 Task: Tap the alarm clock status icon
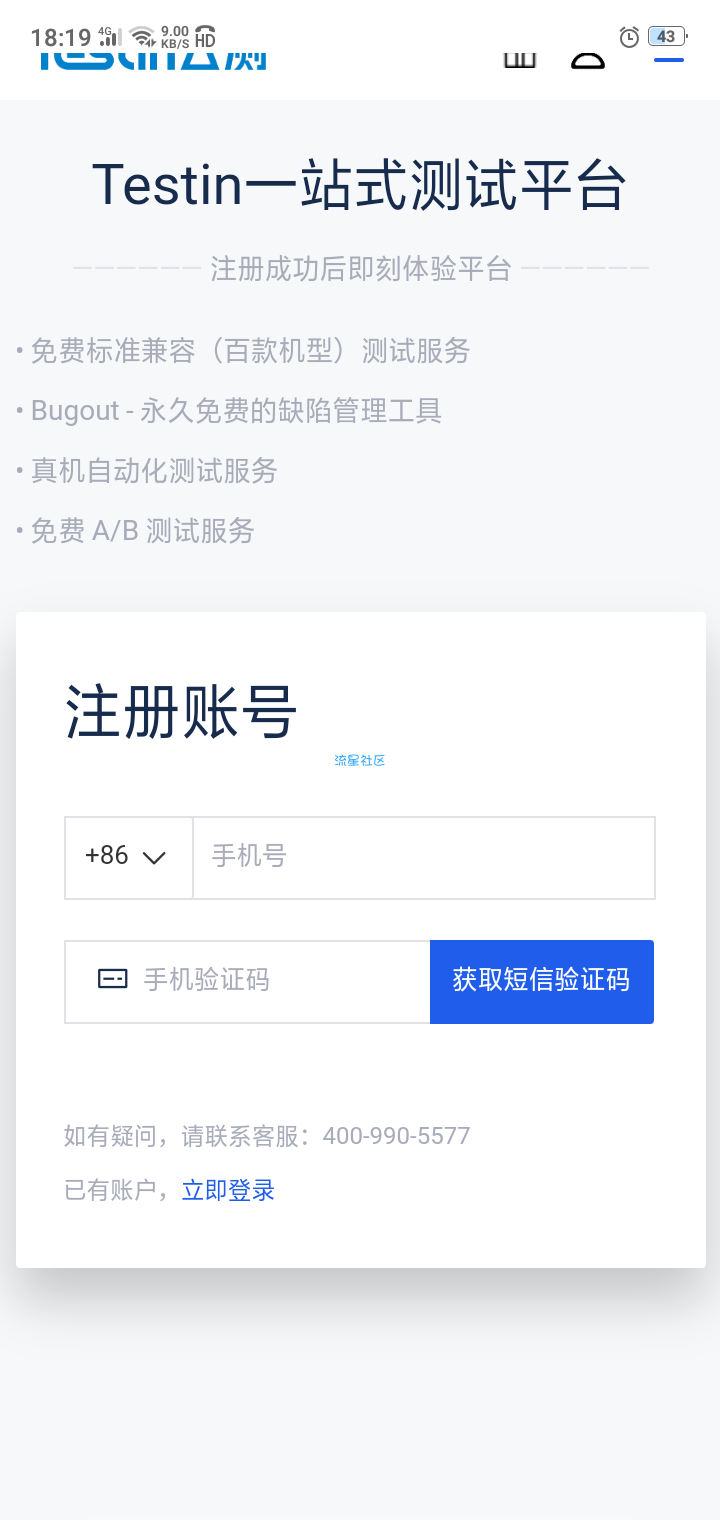(629, 37)
